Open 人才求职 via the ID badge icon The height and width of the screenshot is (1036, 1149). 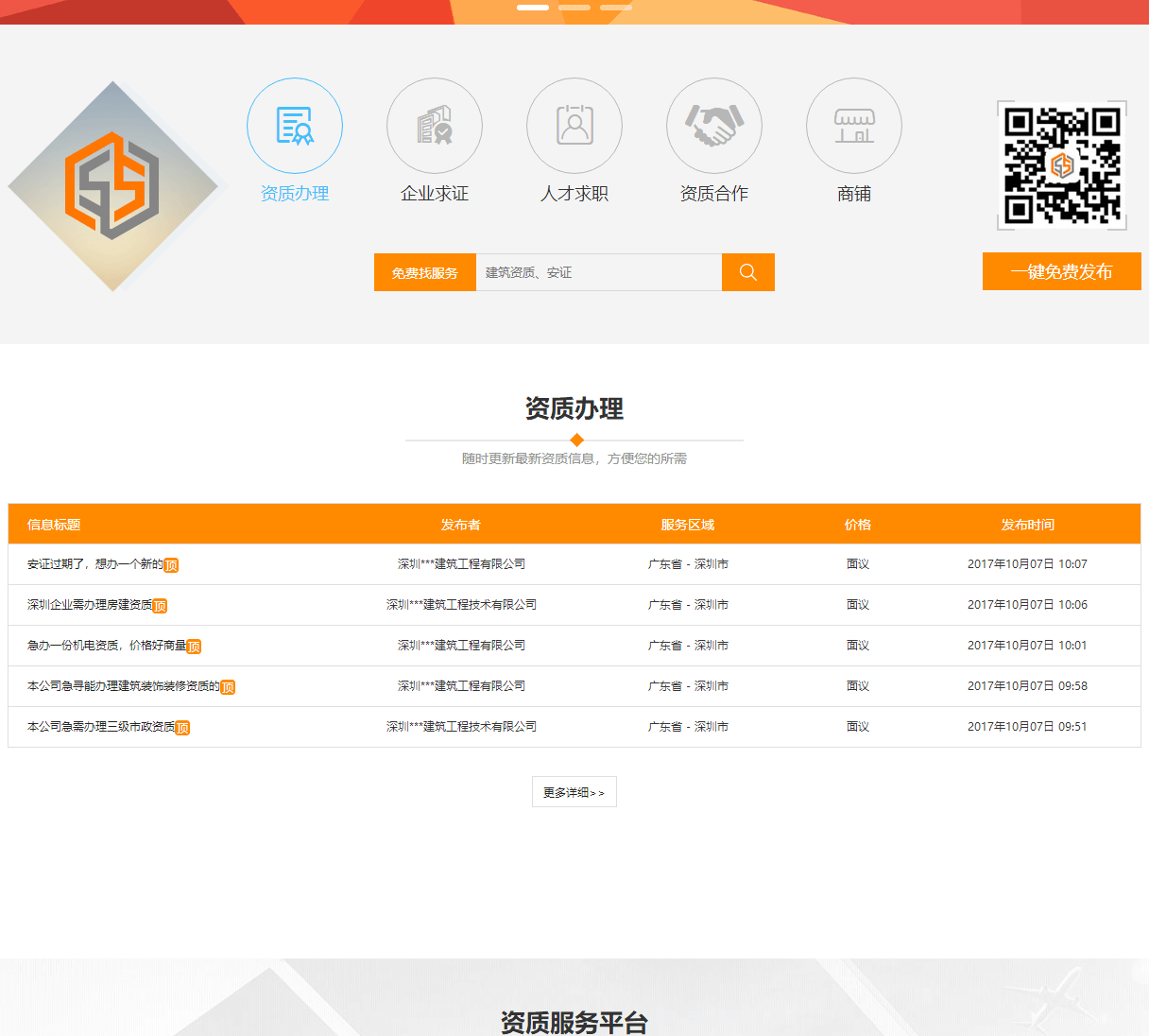pyautogui.click(x=574, y=125)
